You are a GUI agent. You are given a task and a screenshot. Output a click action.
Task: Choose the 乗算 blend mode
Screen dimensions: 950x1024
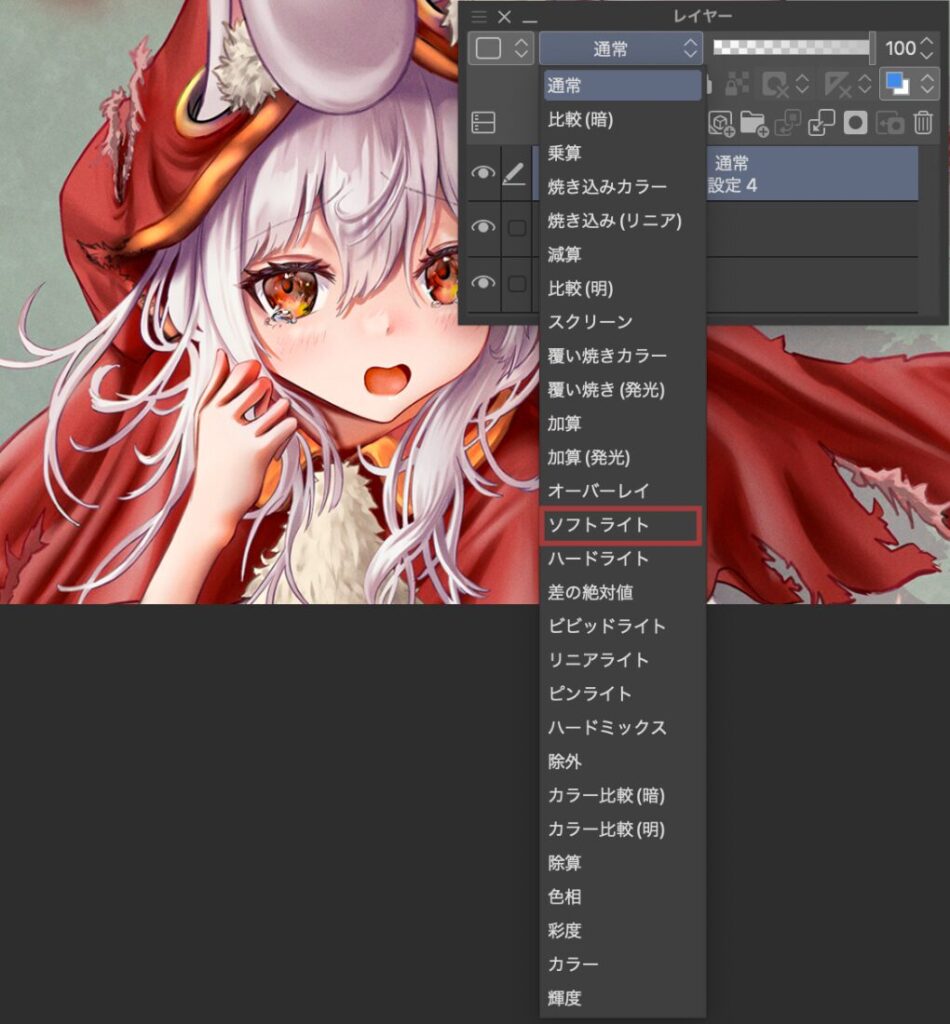click(622, 153)
